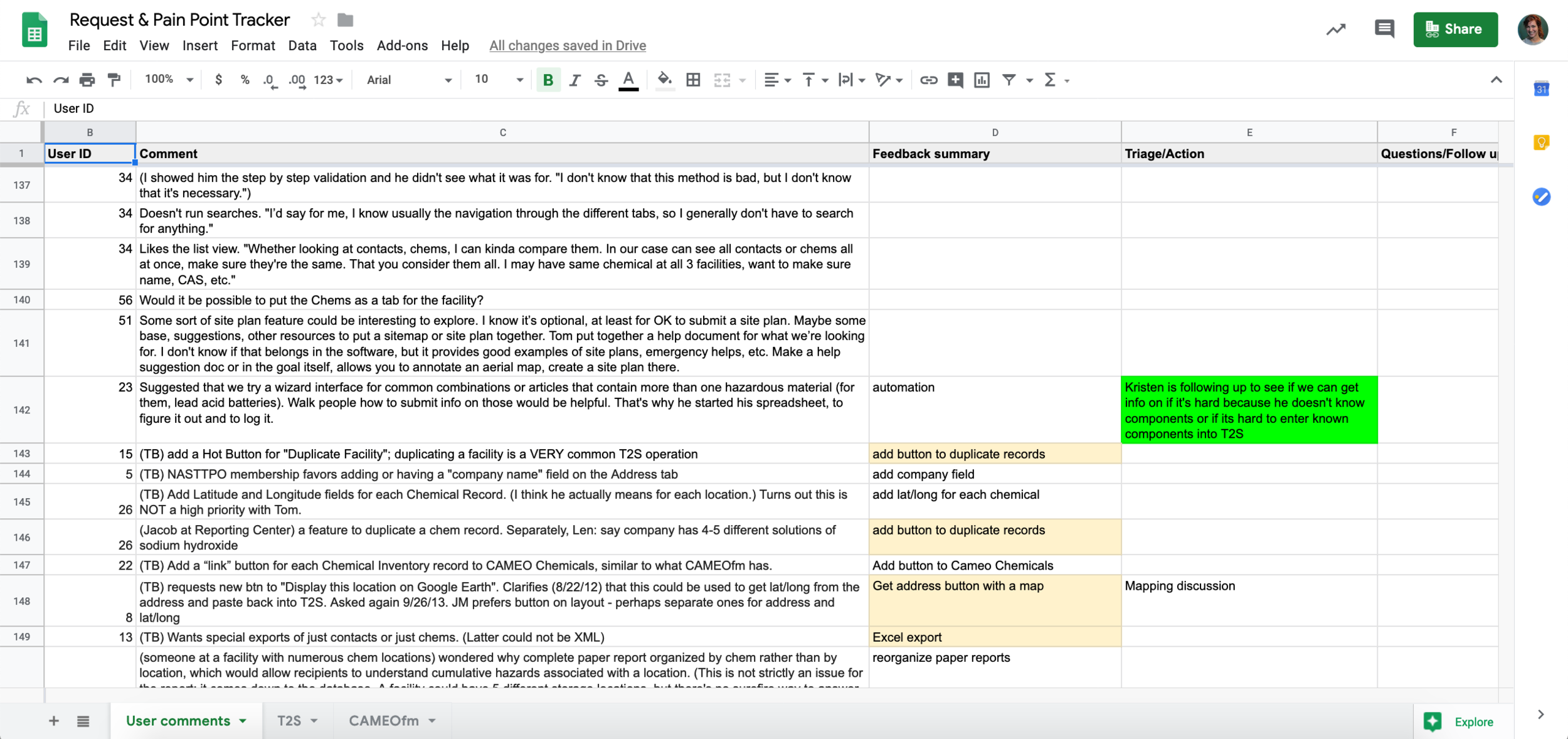Open text wrapping dropdown
1568x739 pixels.
coord(852,80)
